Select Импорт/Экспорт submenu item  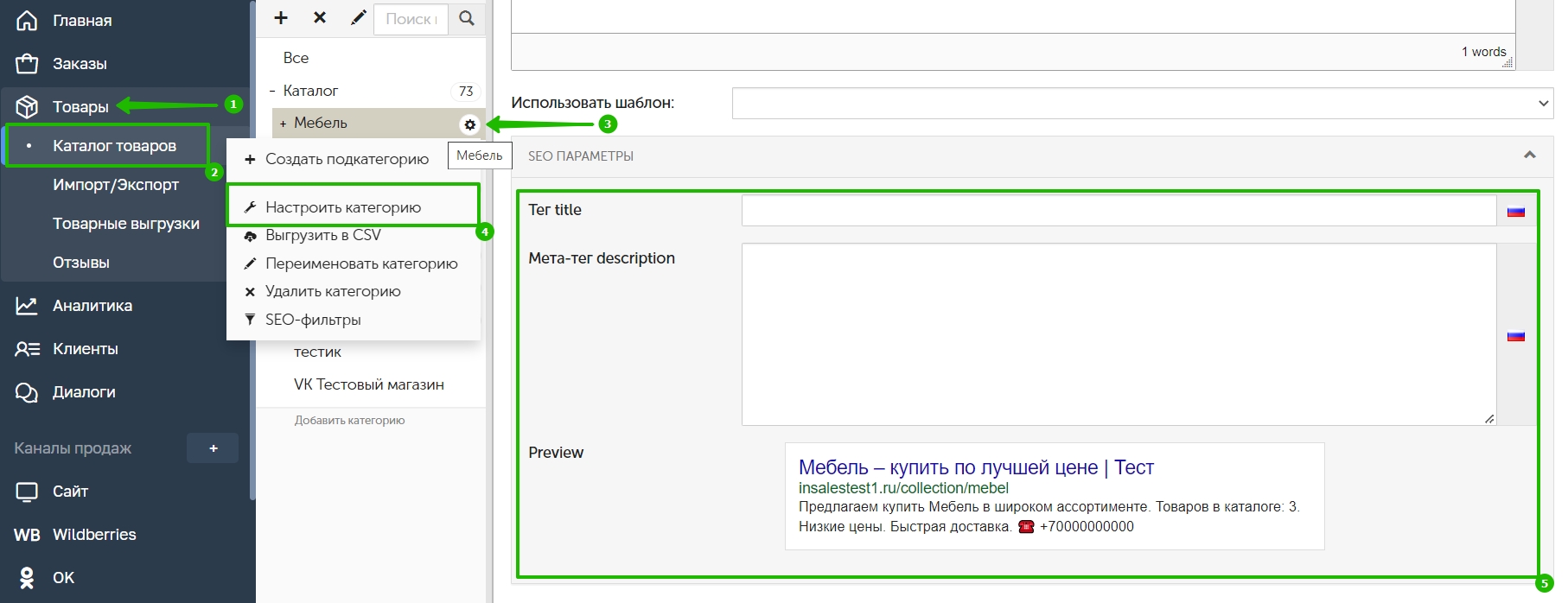pyautogui.click(x=115, y=185)
